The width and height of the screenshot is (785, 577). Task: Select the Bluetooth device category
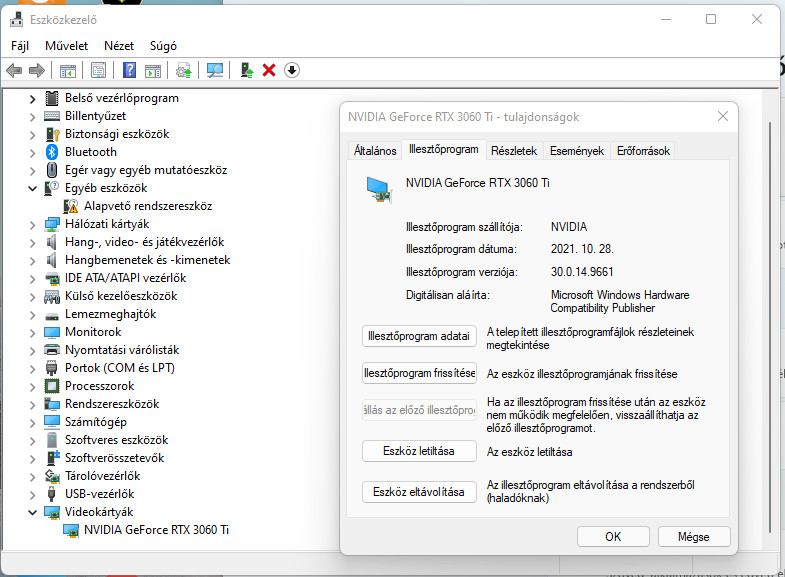(x=90, y=152)
